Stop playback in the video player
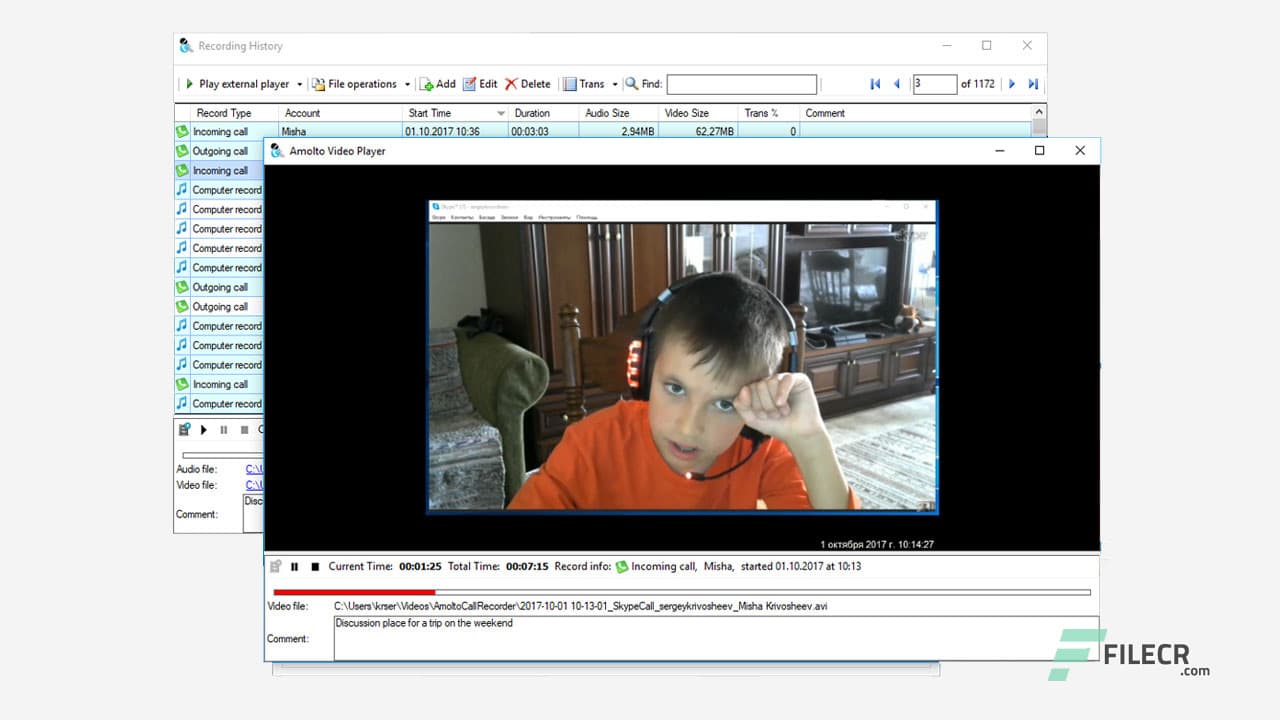Image resolution: width=1280 pixels, height=720 pixels. tap(316, 566)
